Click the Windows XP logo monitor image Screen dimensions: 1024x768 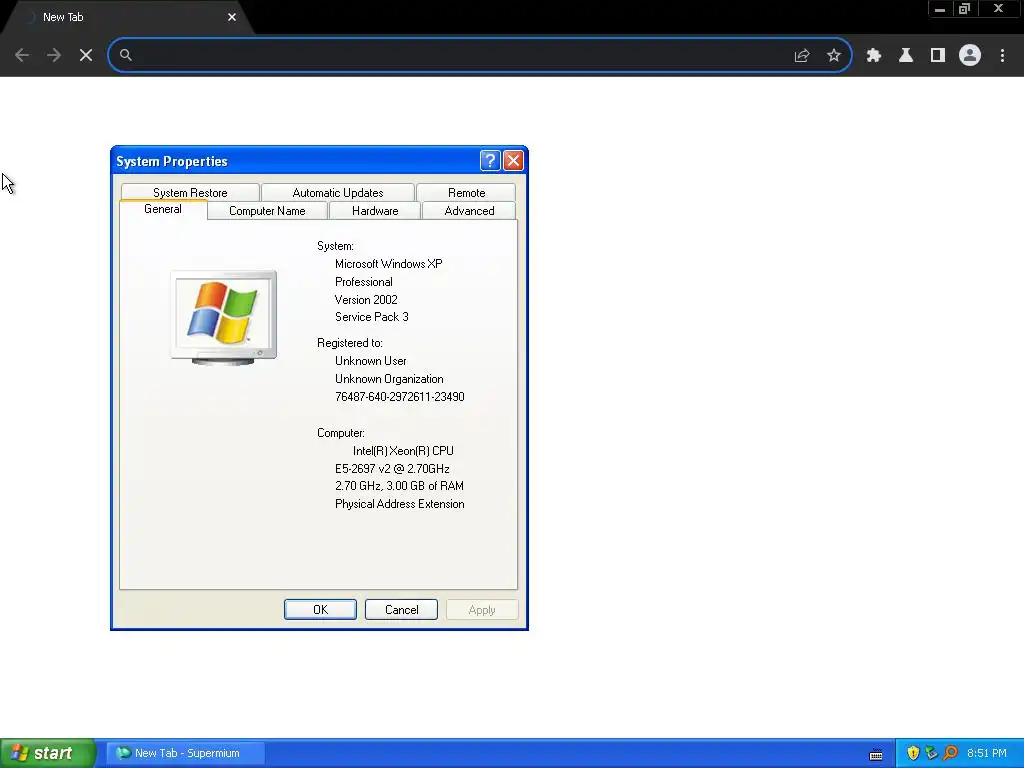[x=223, y=317]
